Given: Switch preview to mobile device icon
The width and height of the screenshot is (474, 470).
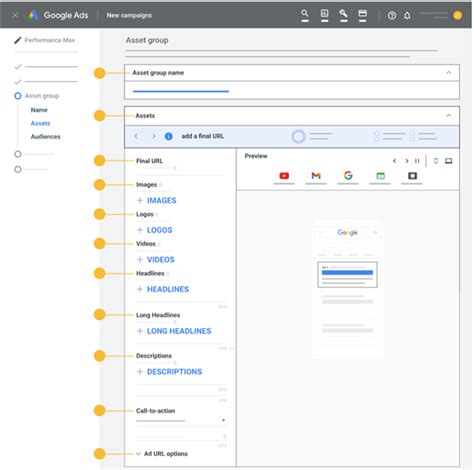Looking at the screenshot, I should [436, 161].
